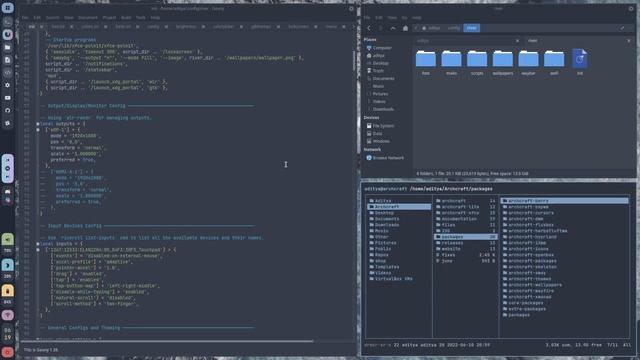Click the yellow lock module in the dock
Screen dimensions: 640x360
coord(7,291)
